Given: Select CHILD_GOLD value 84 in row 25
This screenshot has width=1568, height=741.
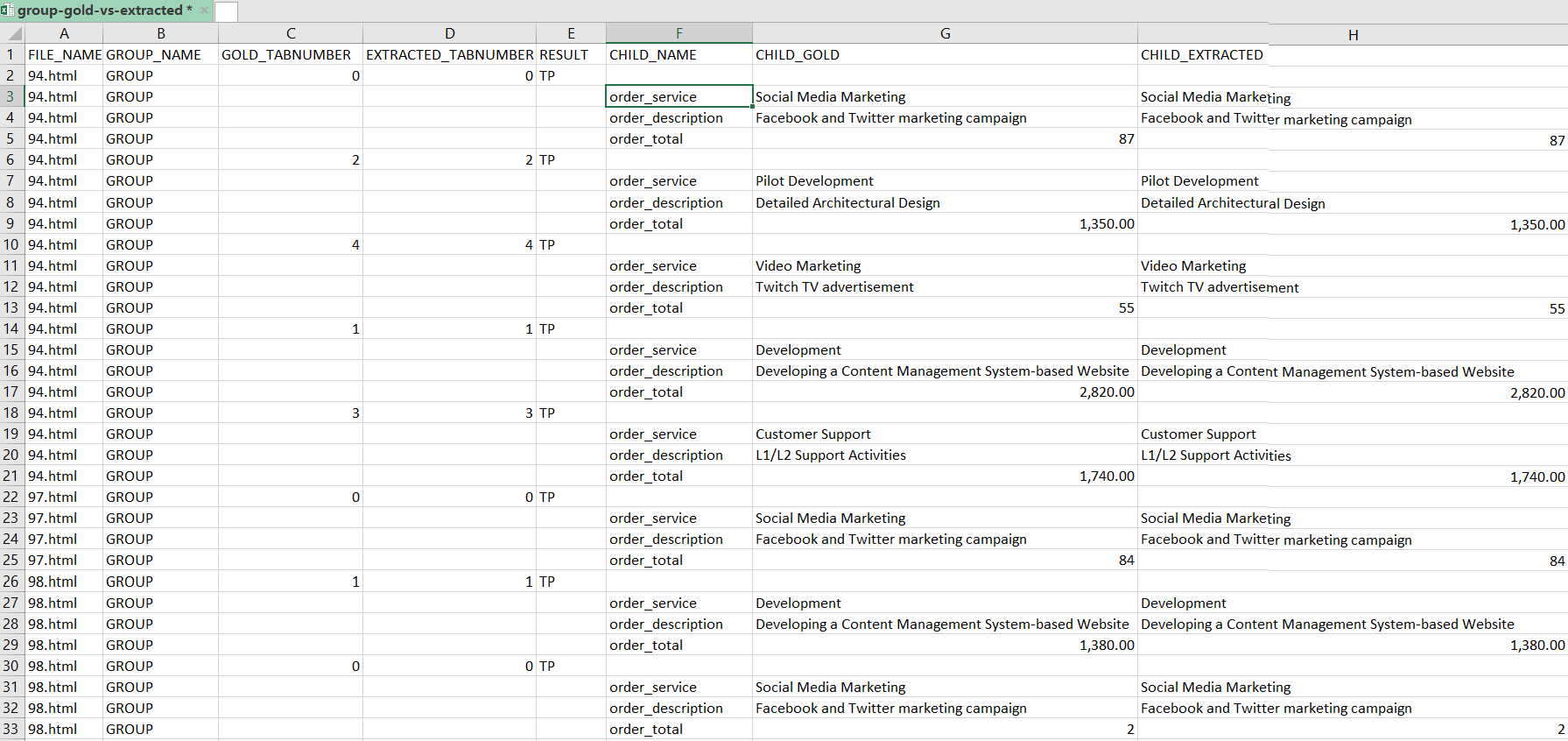Looking at the screenshot, I should [946, 560].
